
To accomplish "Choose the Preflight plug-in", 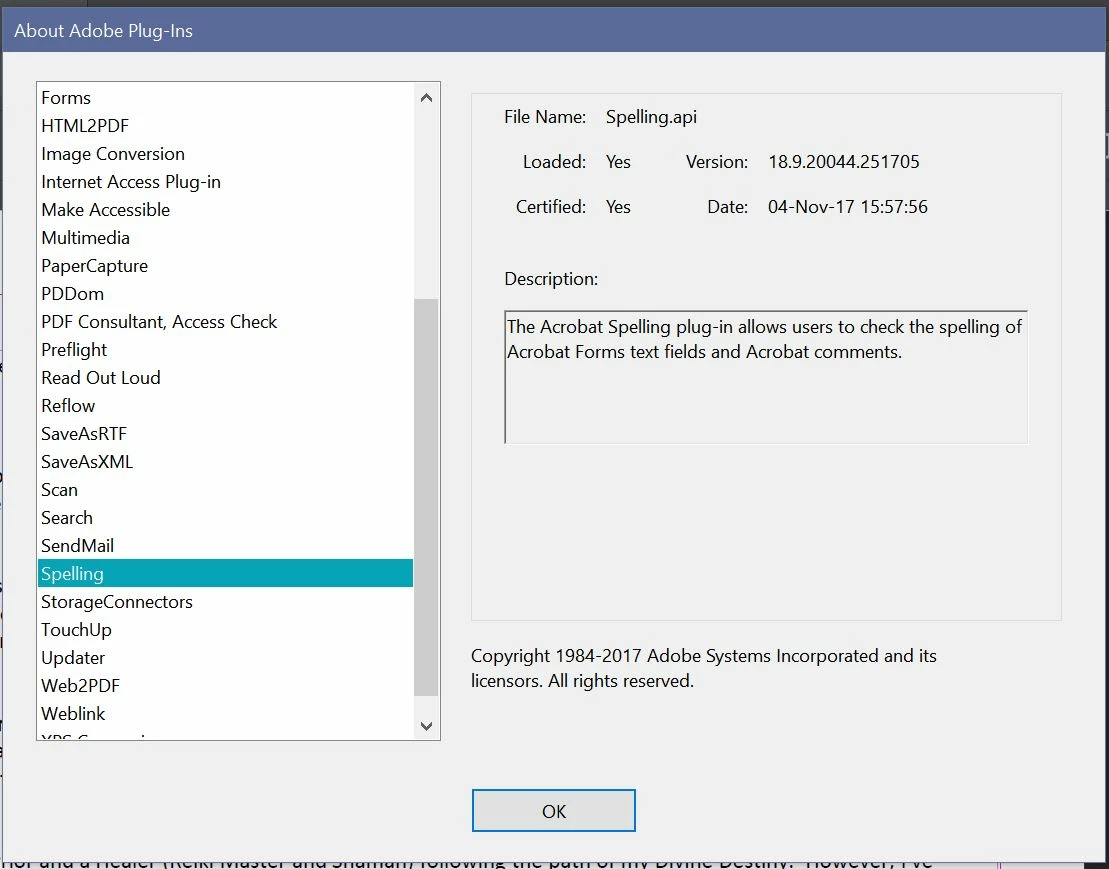I will coord(225,350).
